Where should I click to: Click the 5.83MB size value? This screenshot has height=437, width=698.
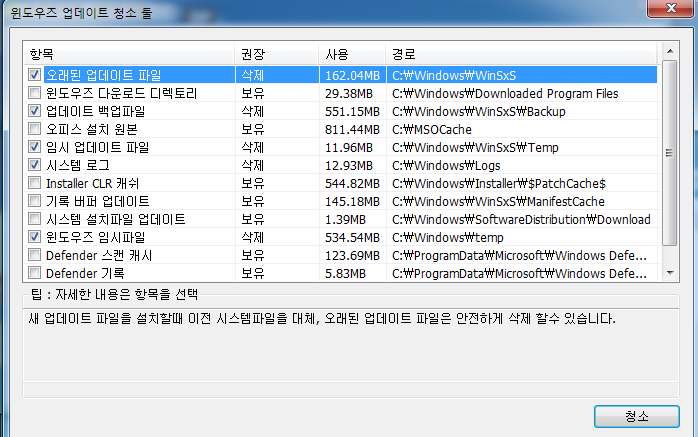pyautogui.click(x=345, y=274)
